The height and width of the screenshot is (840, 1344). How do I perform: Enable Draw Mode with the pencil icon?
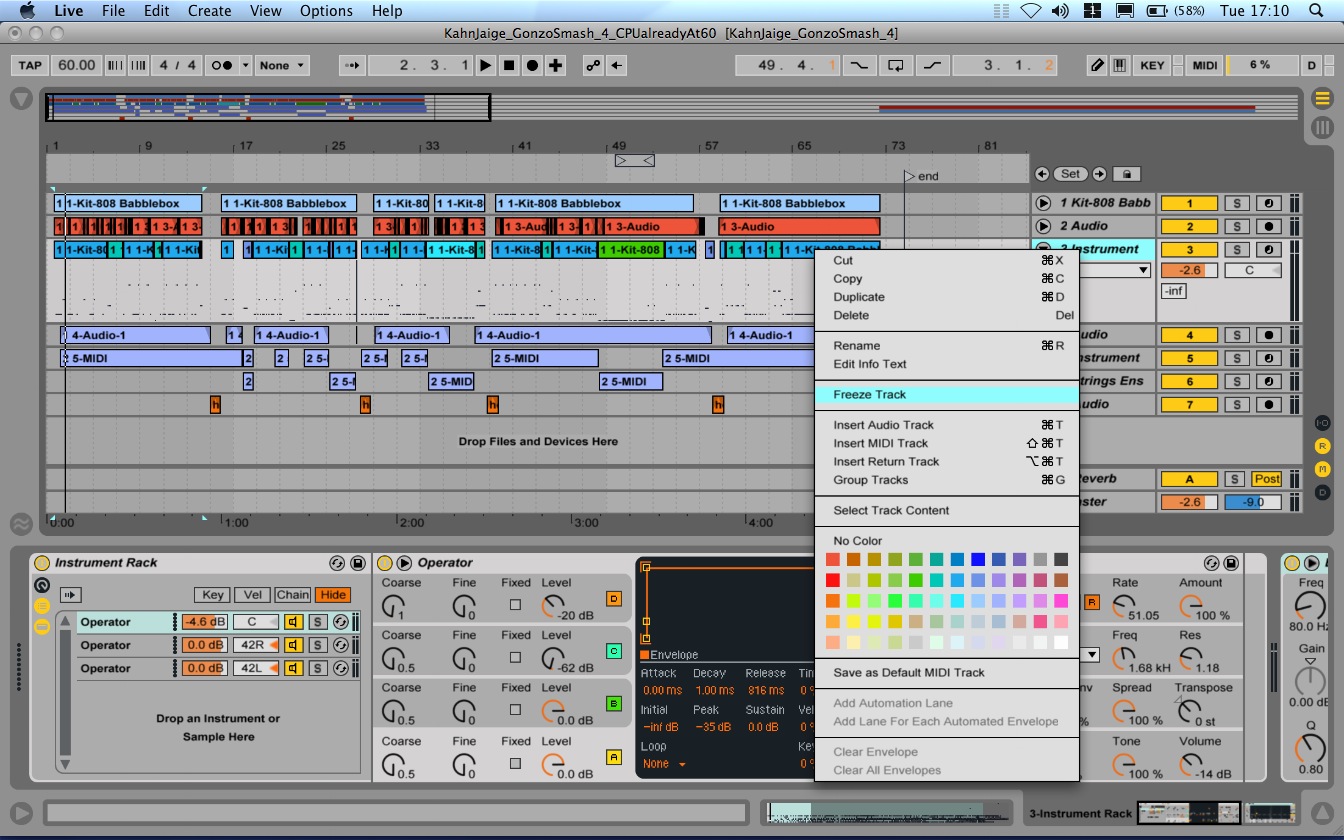(1097, 66)
